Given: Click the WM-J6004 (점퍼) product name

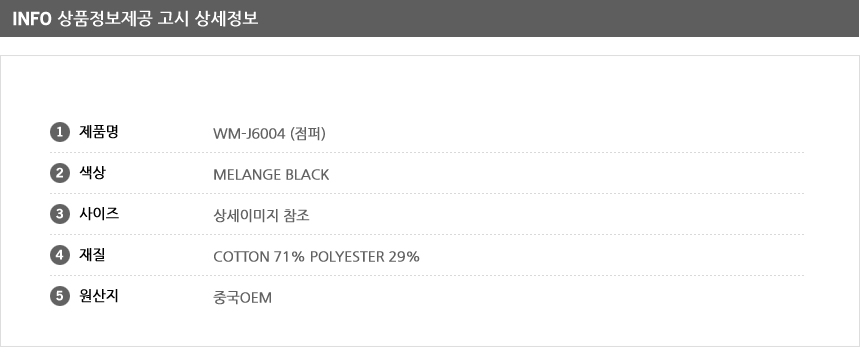Looking at the screenshot, I should coord(269,134).
